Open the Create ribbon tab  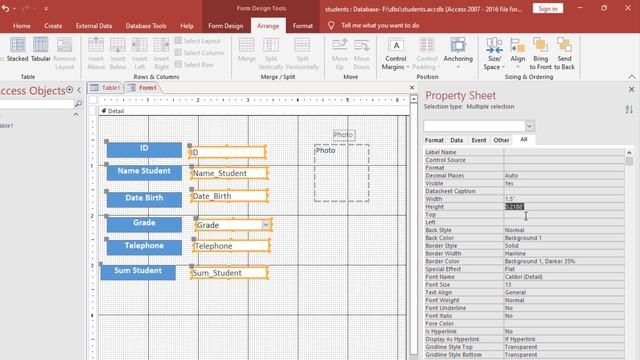point(53,26)
